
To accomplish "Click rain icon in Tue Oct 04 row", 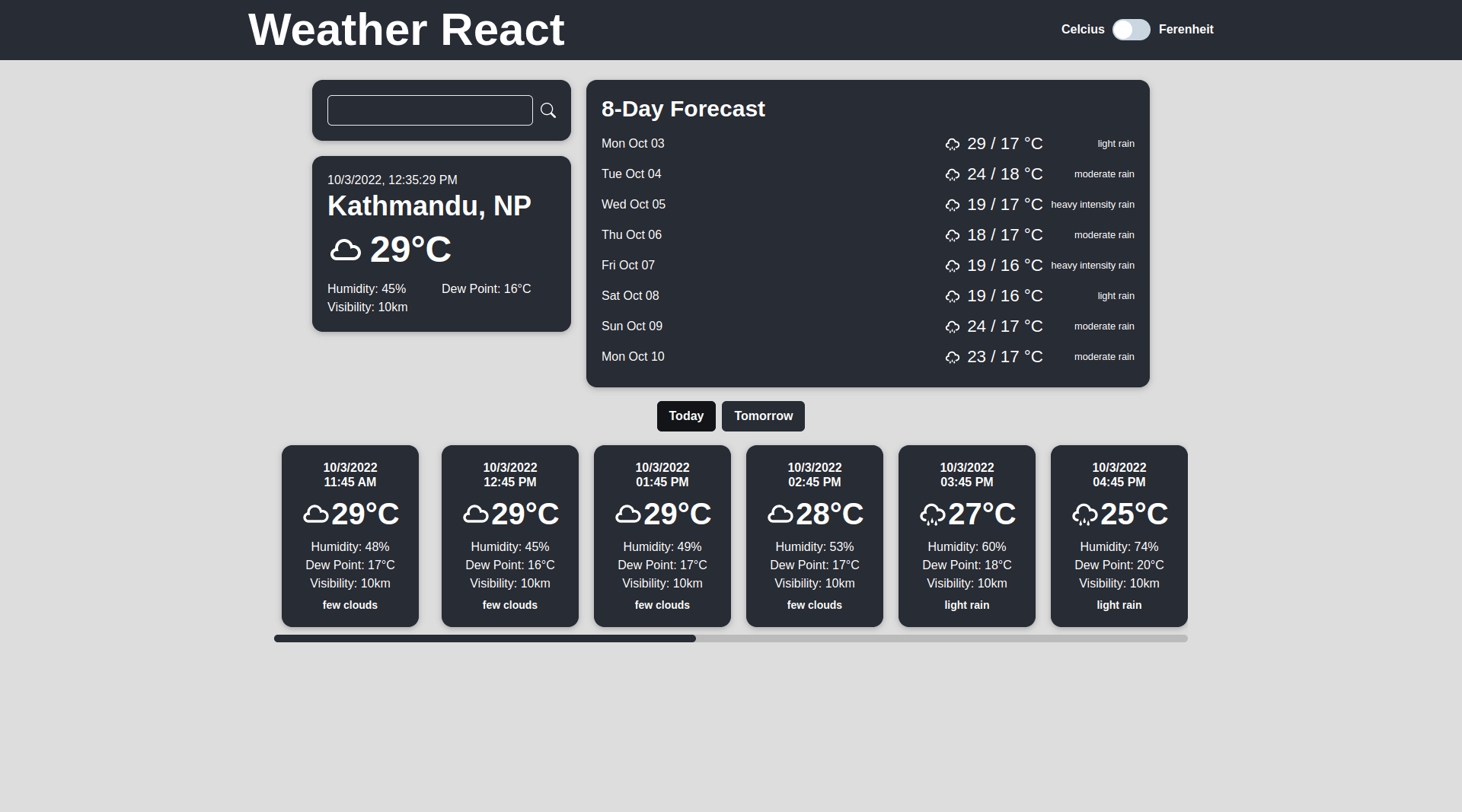I will coord(953,174).
